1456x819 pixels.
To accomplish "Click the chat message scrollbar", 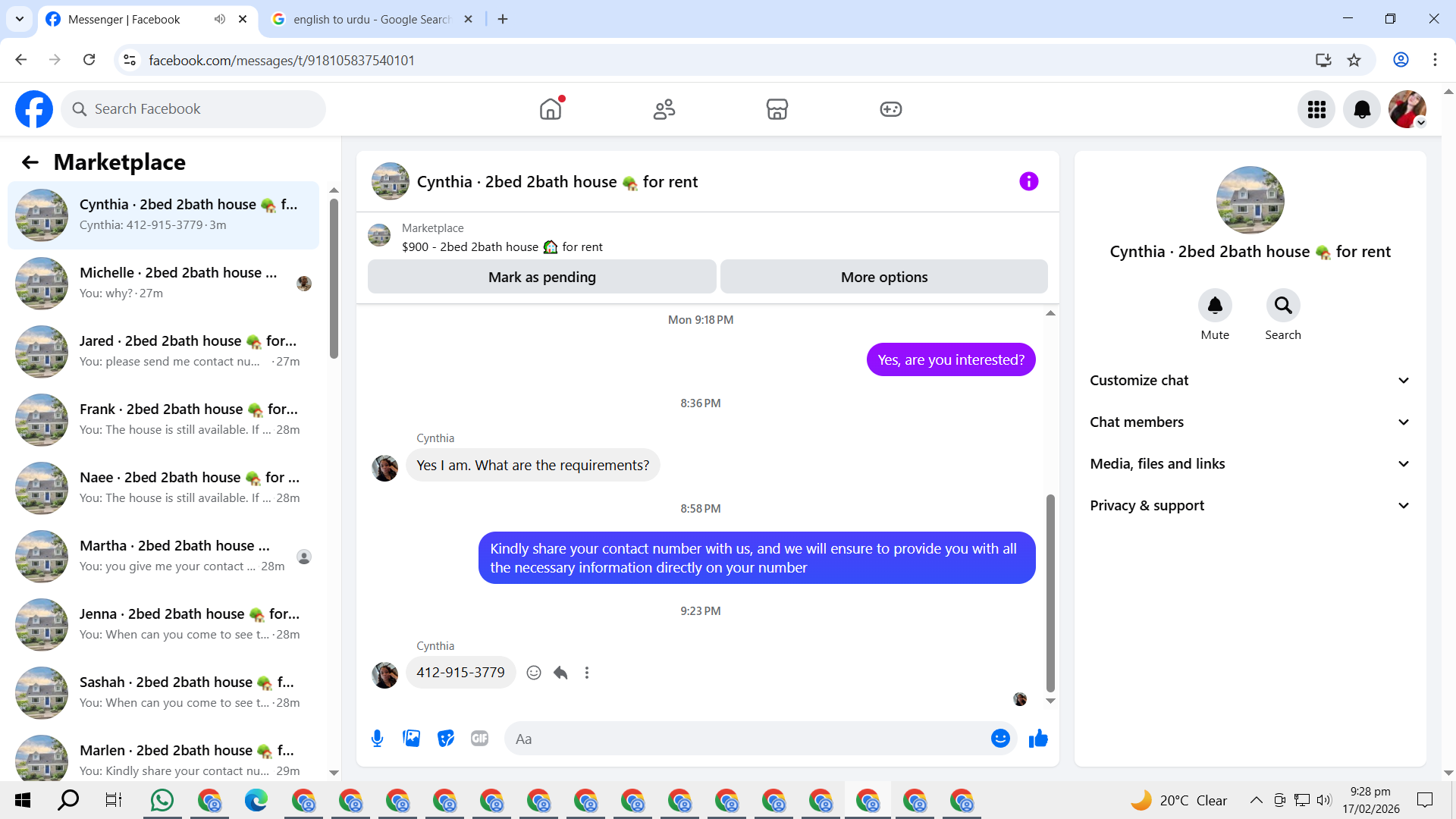I will [x=1050, y=591].
